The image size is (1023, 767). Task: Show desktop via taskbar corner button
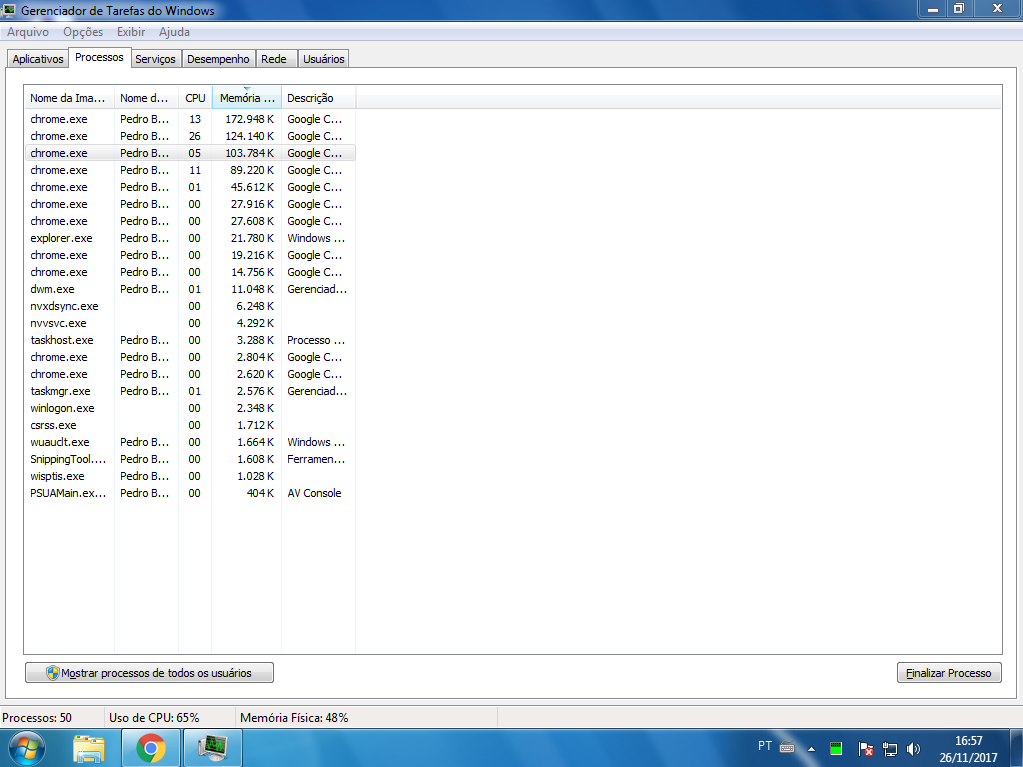click(1016, 748)
